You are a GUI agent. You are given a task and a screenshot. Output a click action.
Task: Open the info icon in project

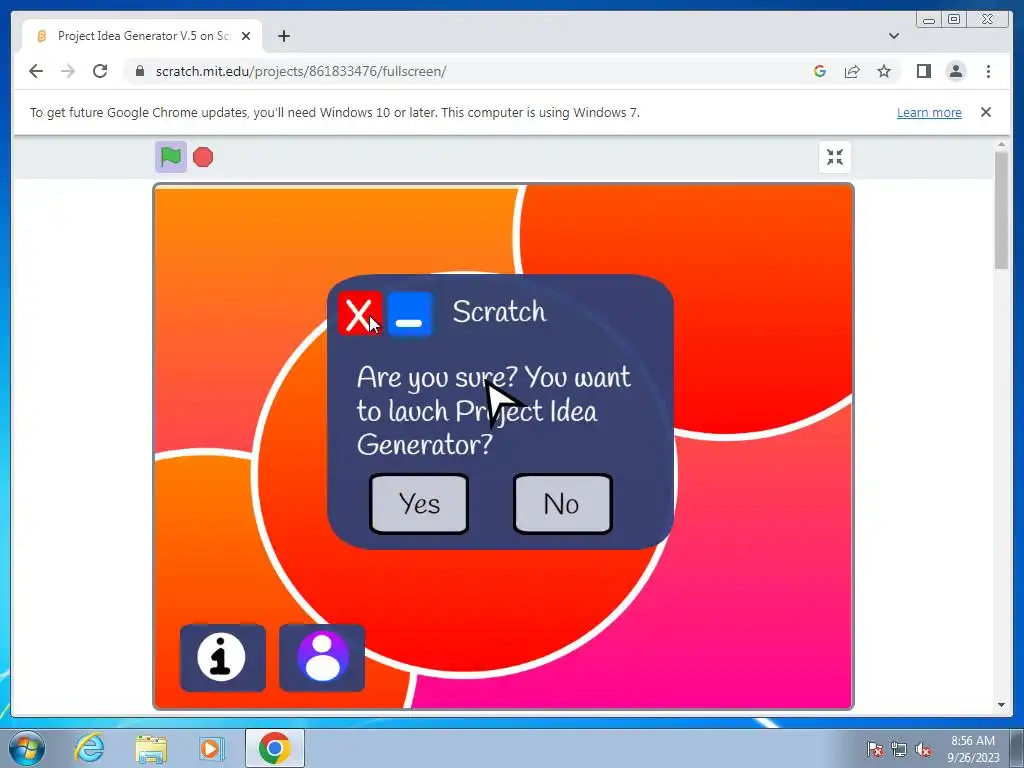point(223,657)
